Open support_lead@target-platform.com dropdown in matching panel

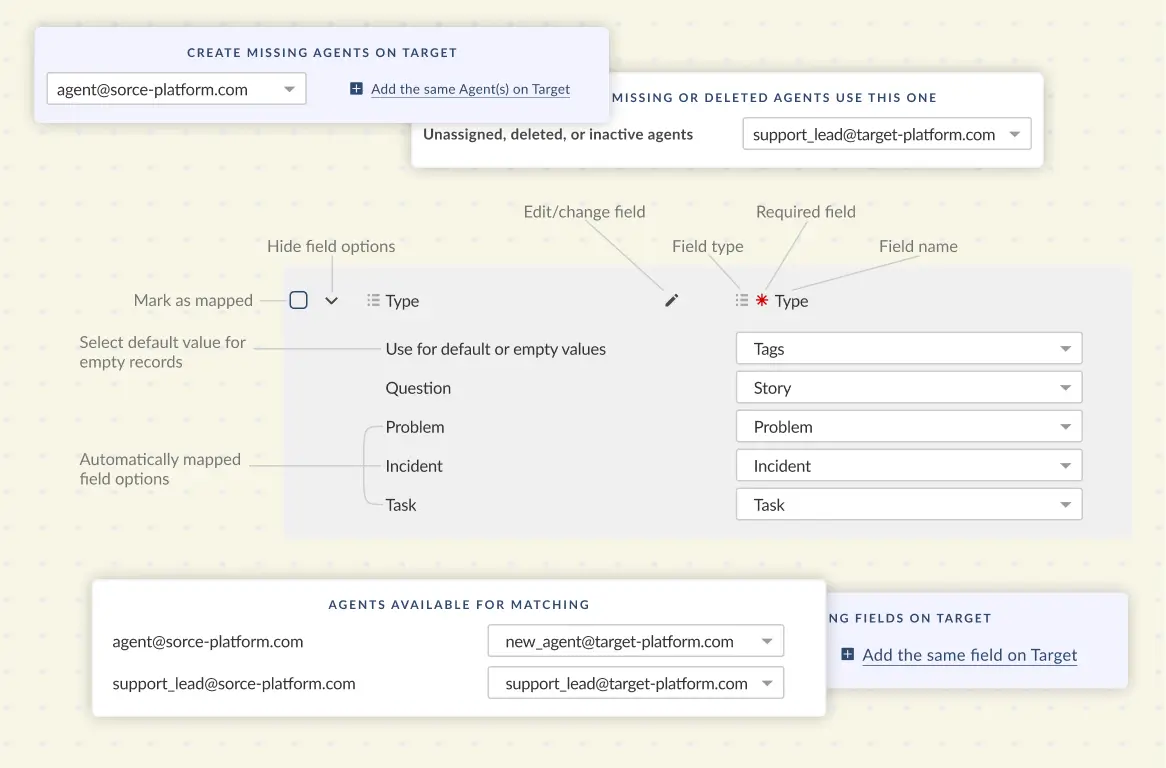(x=635, y=684)
